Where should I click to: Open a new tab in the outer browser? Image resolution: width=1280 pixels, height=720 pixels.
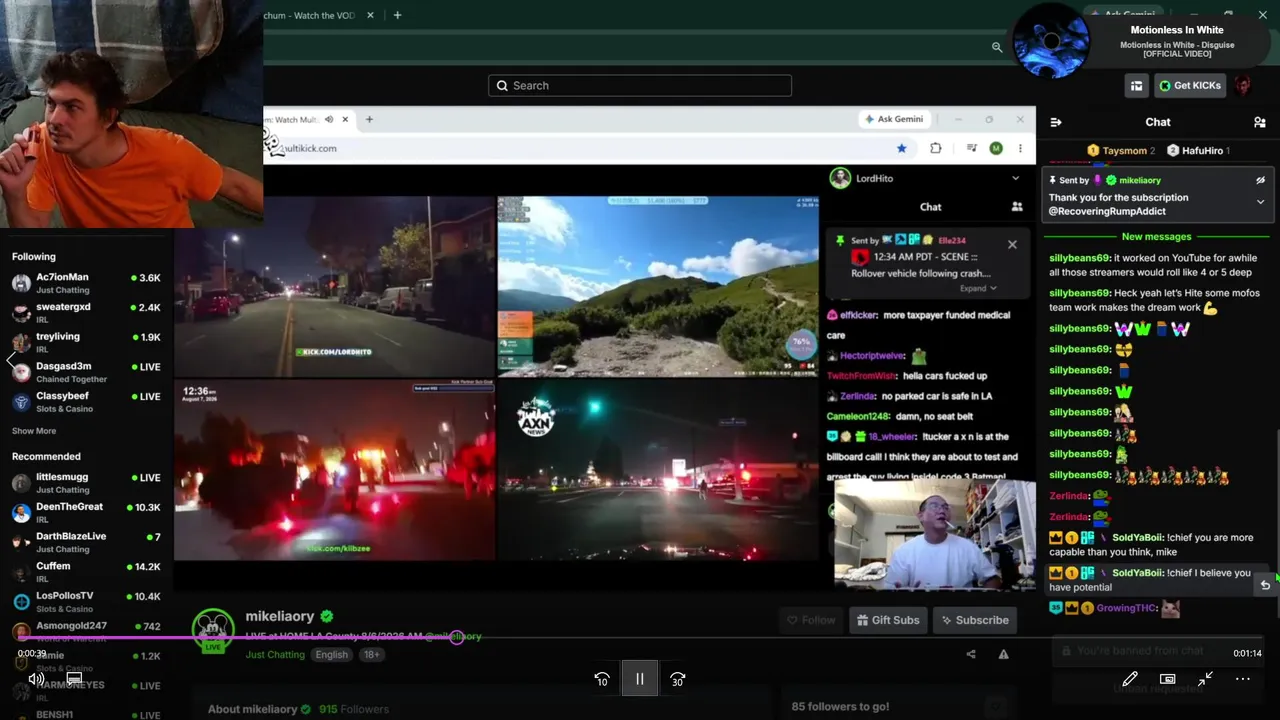pyautogui.click(x=397, y=15)
